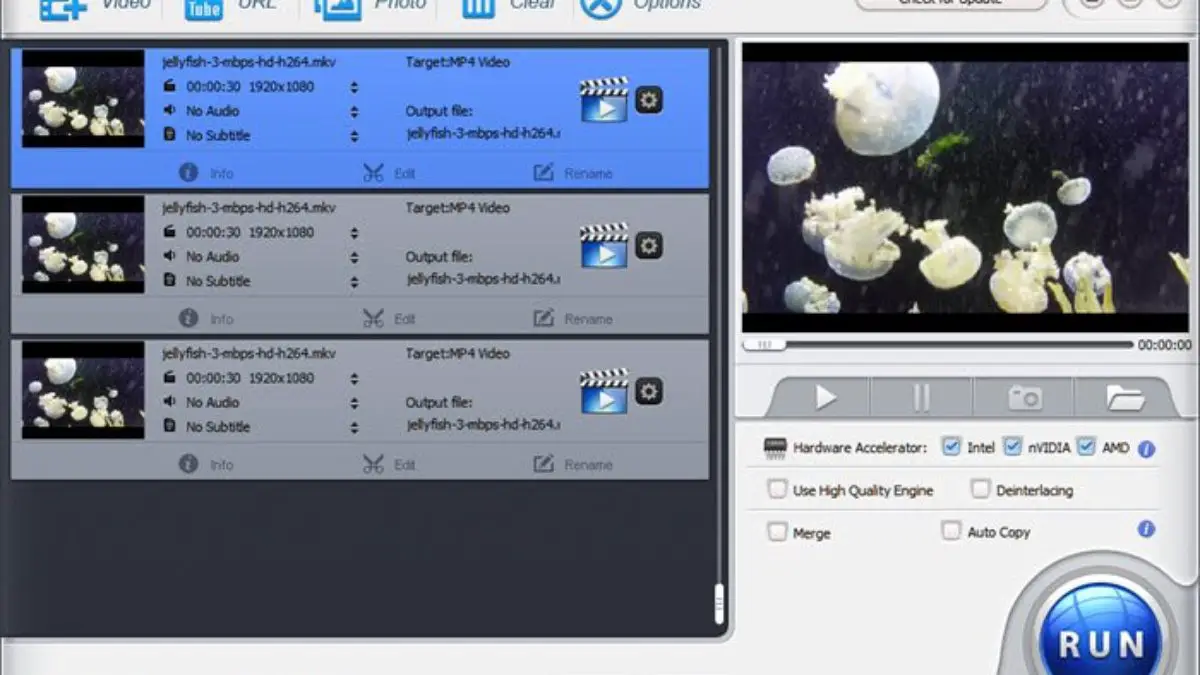Viewport: 1200px width, 675px height.
Task: Click the output file name in the blue item
Action: [x=484, y=134]
